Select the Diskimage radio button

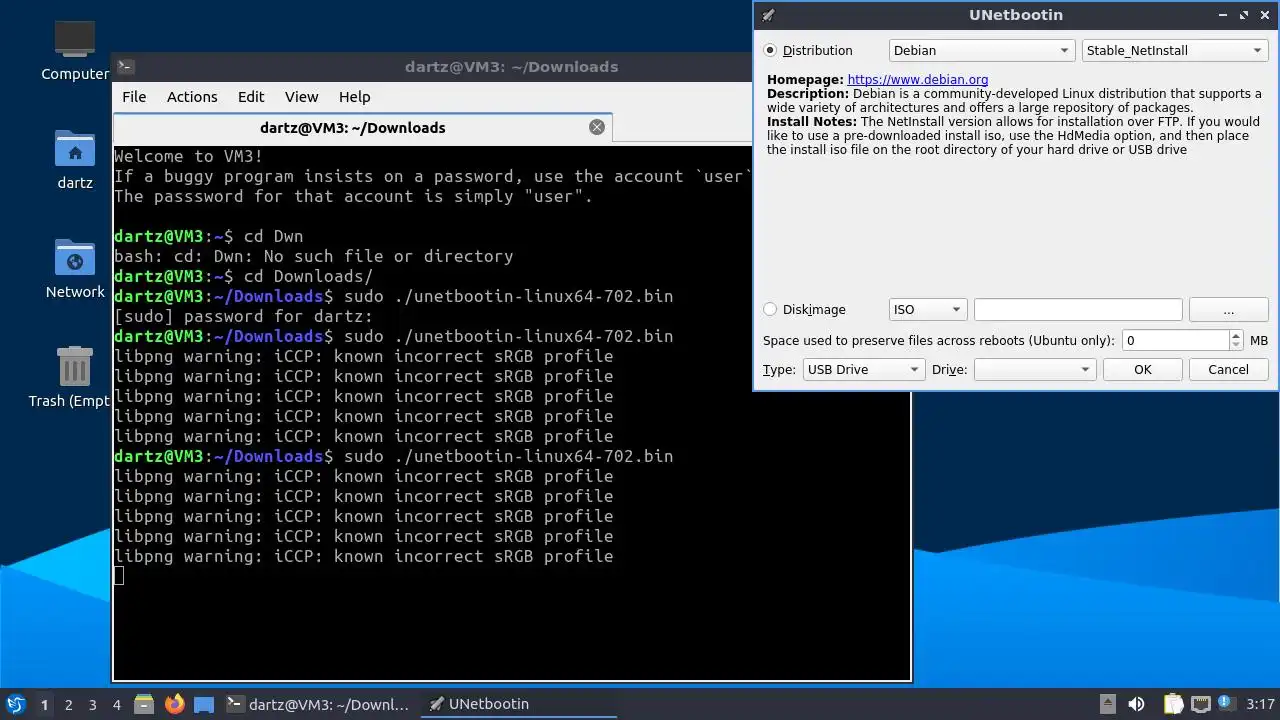pyautogui.click(x=770, y=310)
